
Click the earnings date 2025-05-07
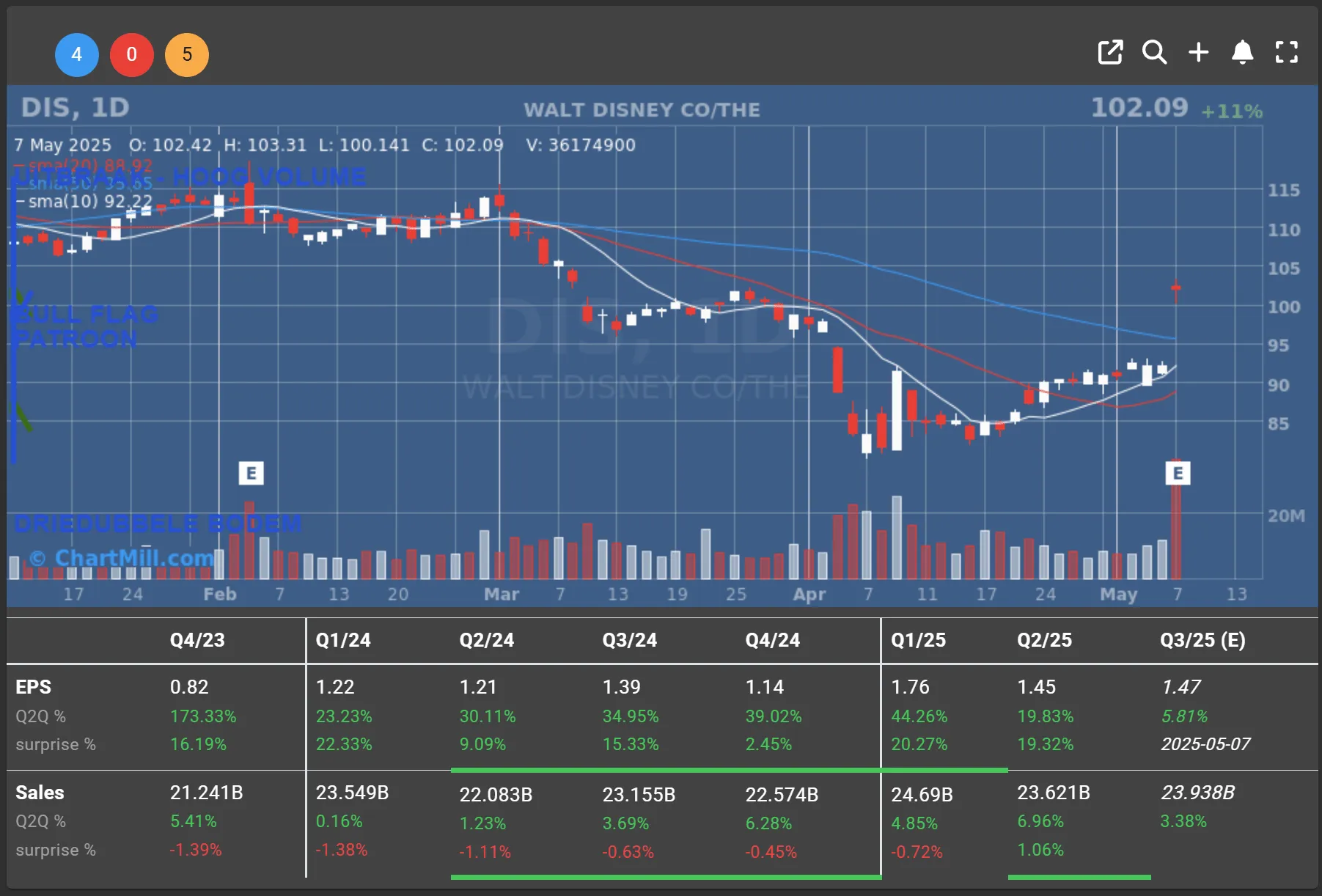pos(1205,744)
